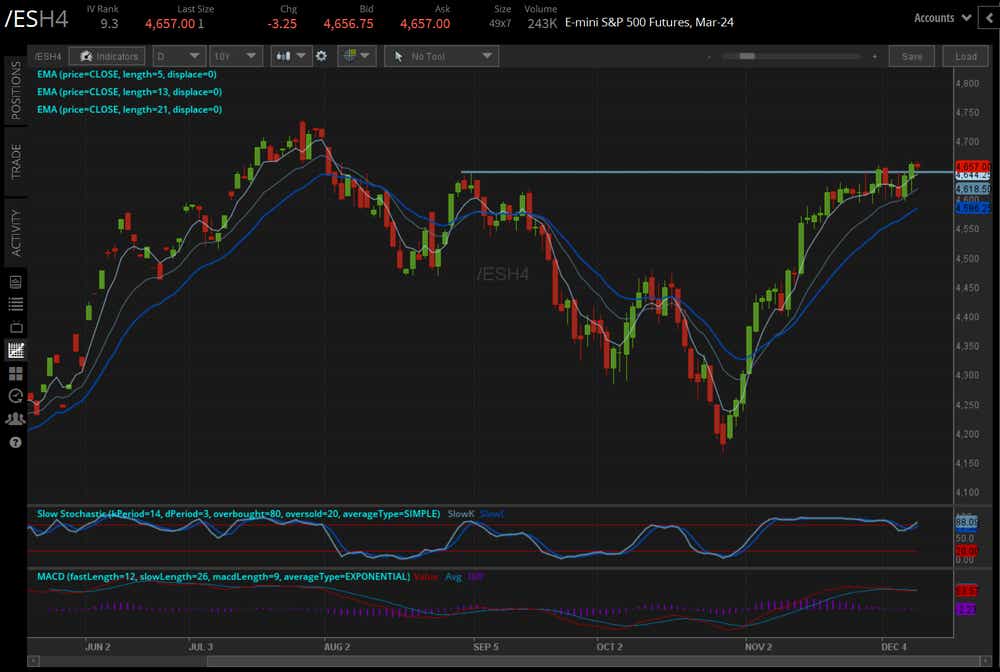Click the IV Rank value 9.3
Viewport: 1000px width, 672px height.
[109, 24]
